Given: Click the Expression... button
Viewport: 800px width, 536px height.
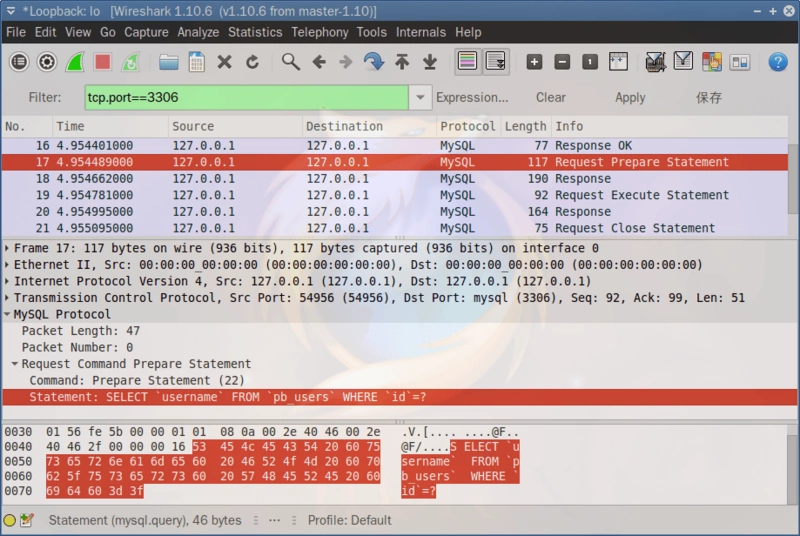Looking at the screenshot, I should point(472,97).
